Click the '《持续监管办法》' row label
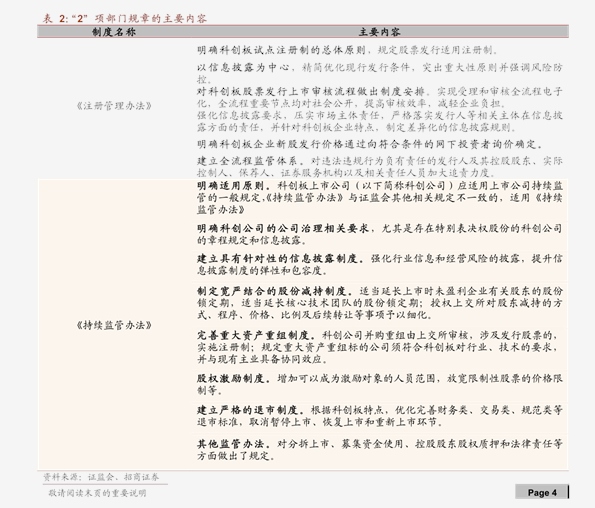This screenshot has width=595, height=508. point(114,325)
